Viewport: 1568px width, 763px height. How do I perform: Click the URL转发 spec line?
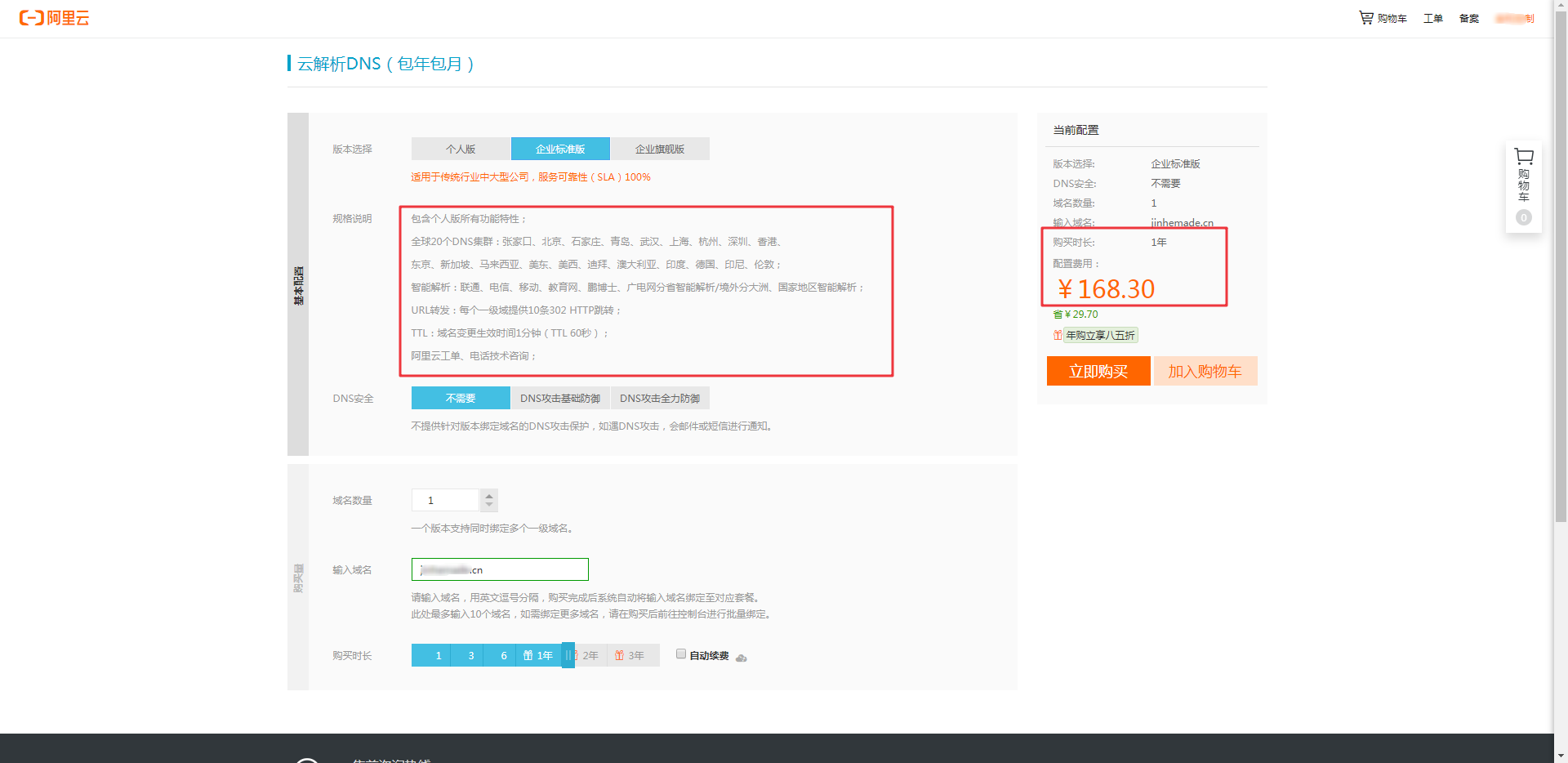516,310
